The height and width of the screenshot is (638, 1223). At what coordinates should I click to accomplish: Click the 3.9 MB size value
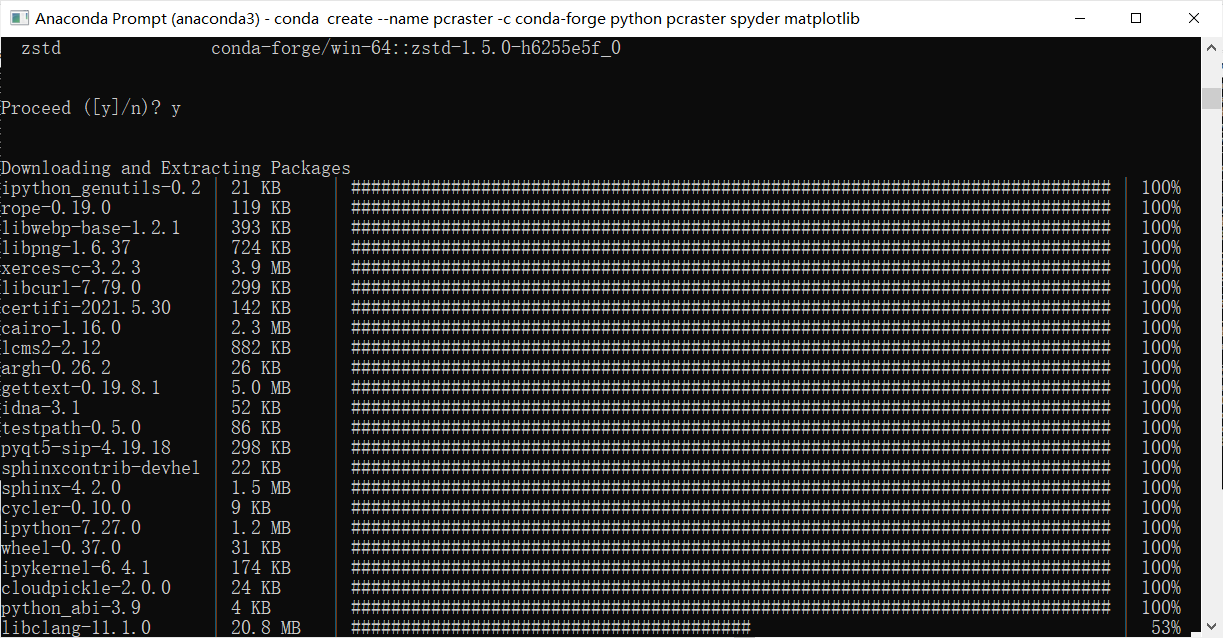coord(261,268)
